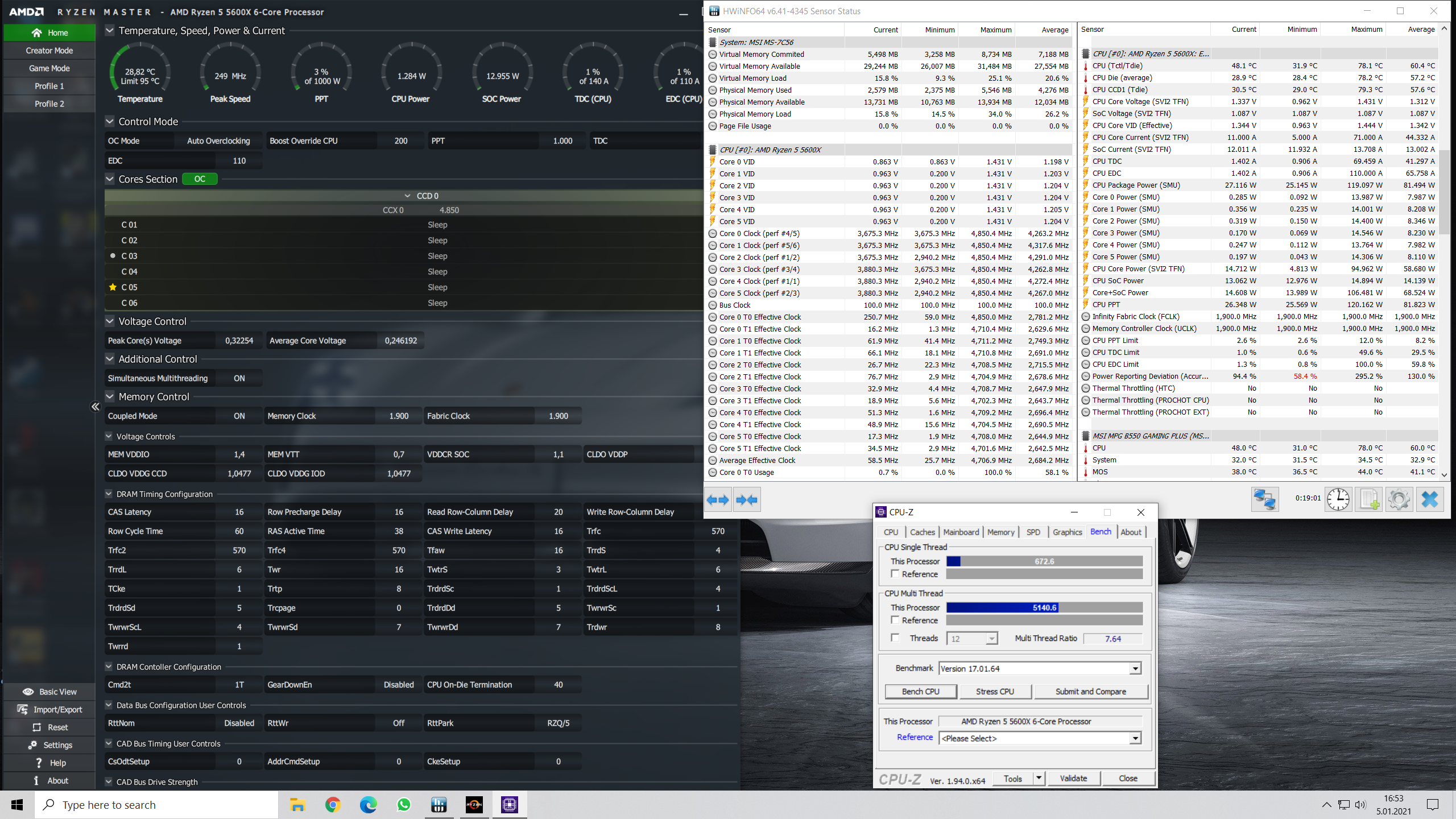Enable the Threads checkbox in CPU-Z
The height and width of the screenshot is (819, 1456).
(x=895, y=638)
